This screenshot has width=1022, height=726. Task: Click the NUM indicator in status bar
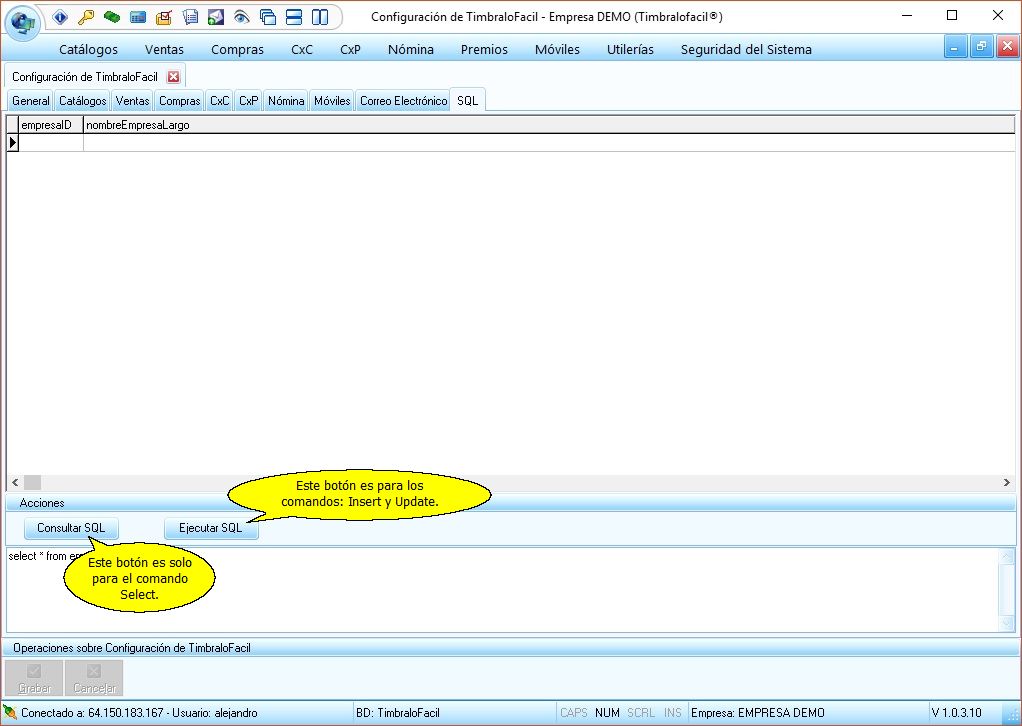pos(607,713)
